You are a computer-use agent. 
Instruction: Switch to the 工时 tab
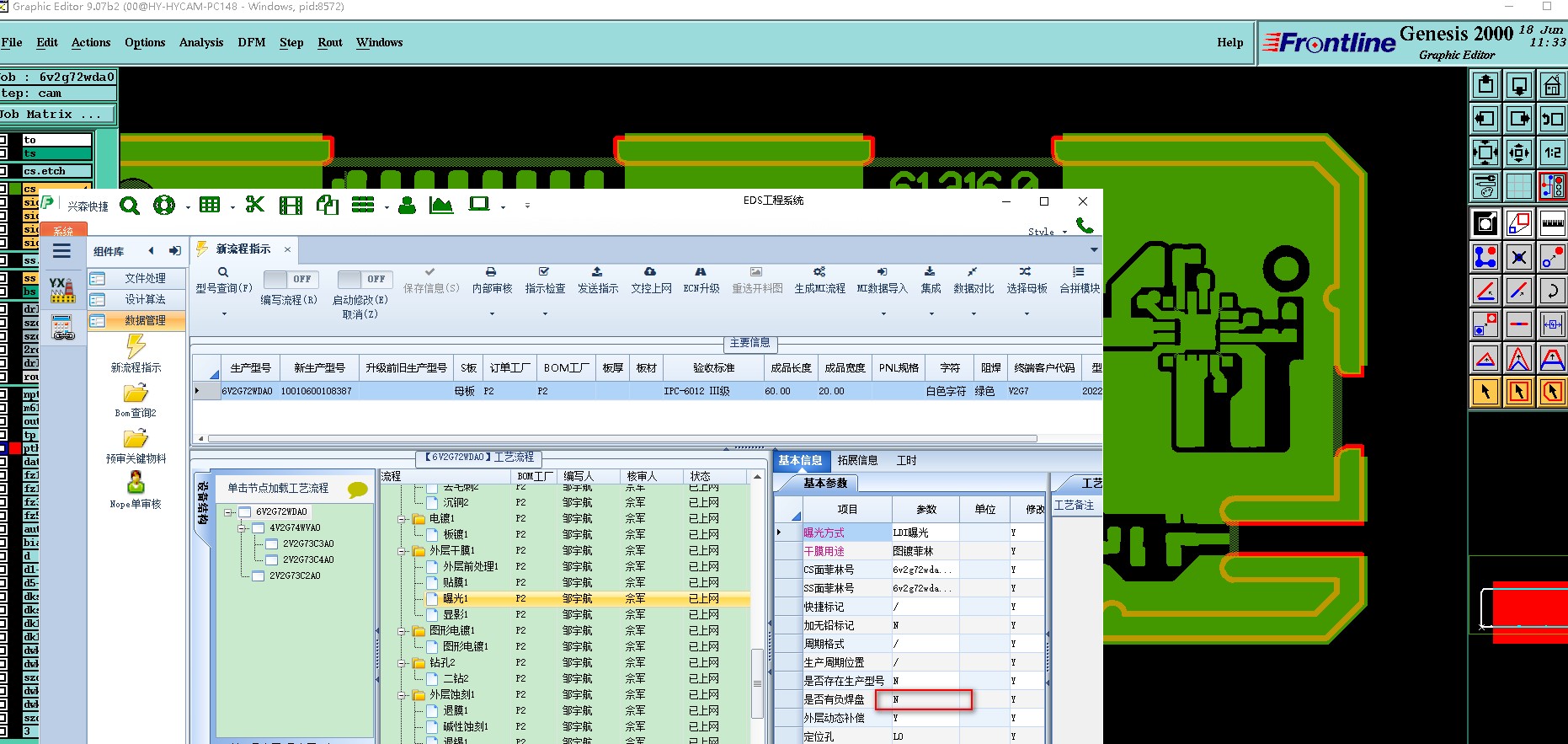(x=907, y=460)
